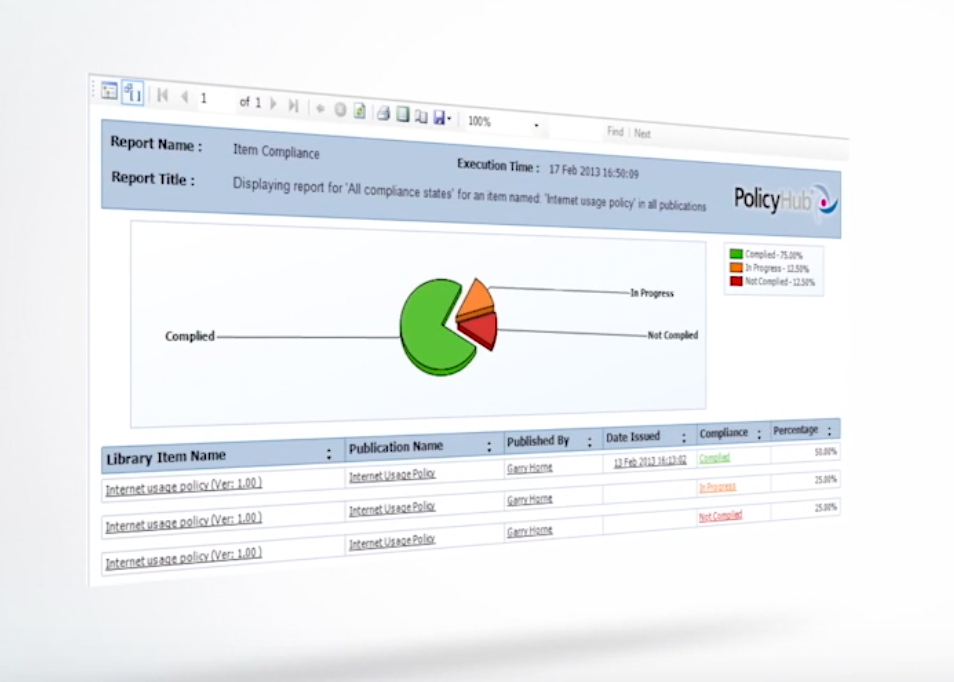
Task: Sort by the Publication Name column
Action: tap(489, 447)
